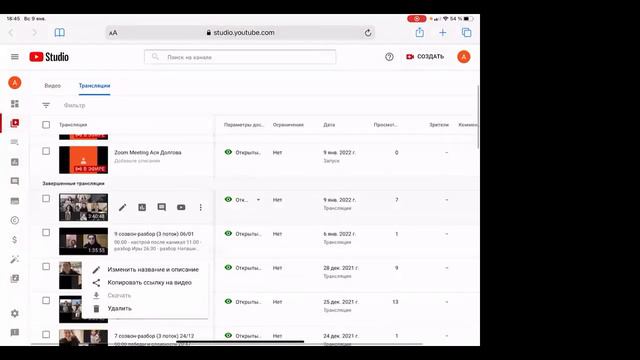Open the Dashboard icon in sidebar
Viewport: 640px width, 360px height.
click(15, 104)
